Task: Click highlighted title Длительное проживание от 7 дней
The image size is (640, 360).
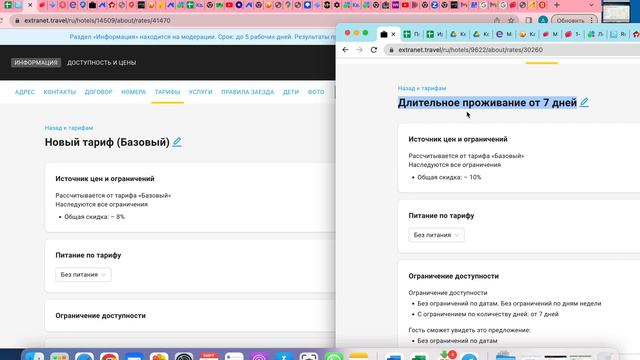Action: pos(487,103)
